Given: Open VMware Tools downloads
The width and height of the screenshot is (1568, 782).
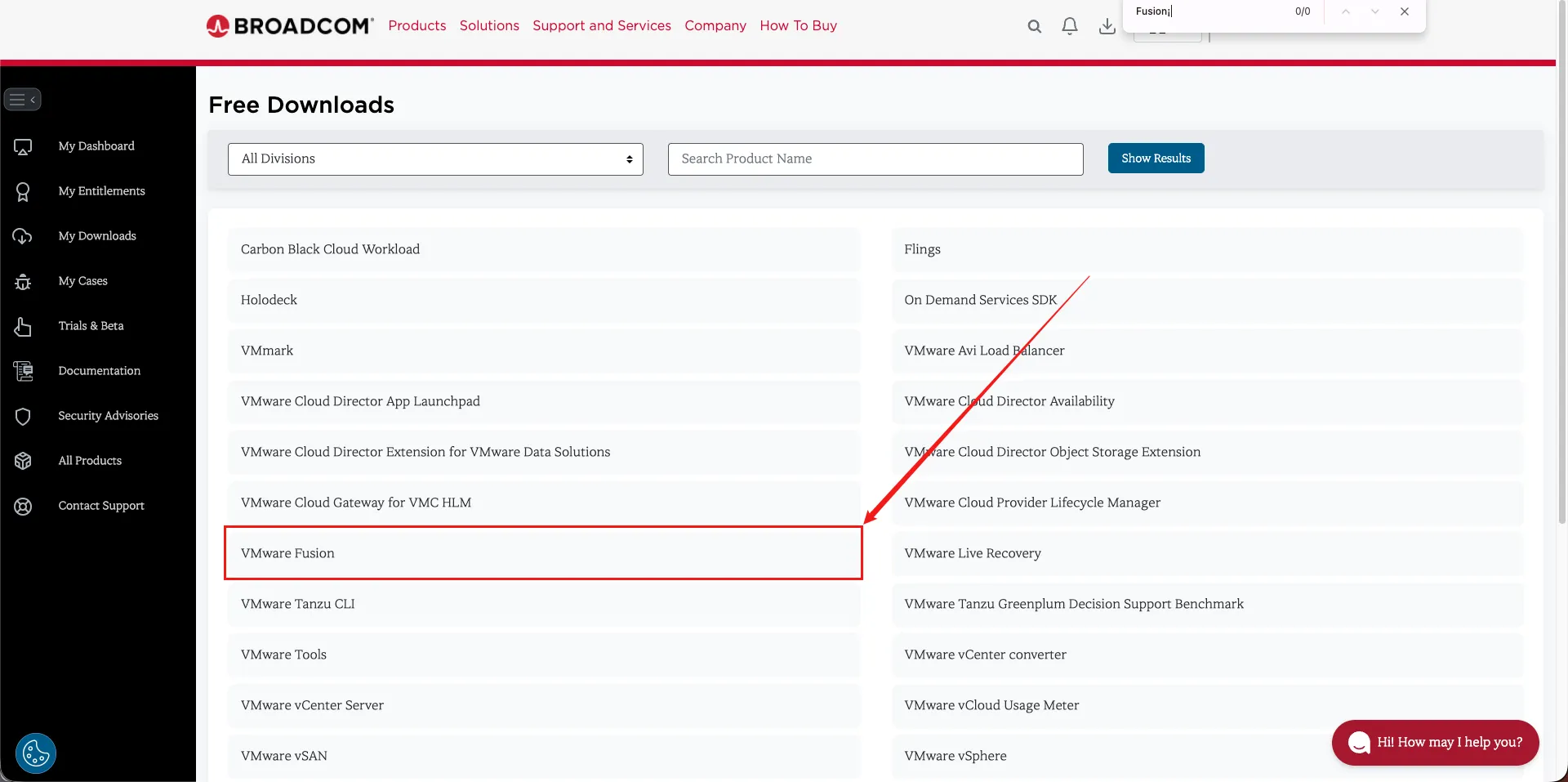Looking at the screenshot, I should [283, 655].
